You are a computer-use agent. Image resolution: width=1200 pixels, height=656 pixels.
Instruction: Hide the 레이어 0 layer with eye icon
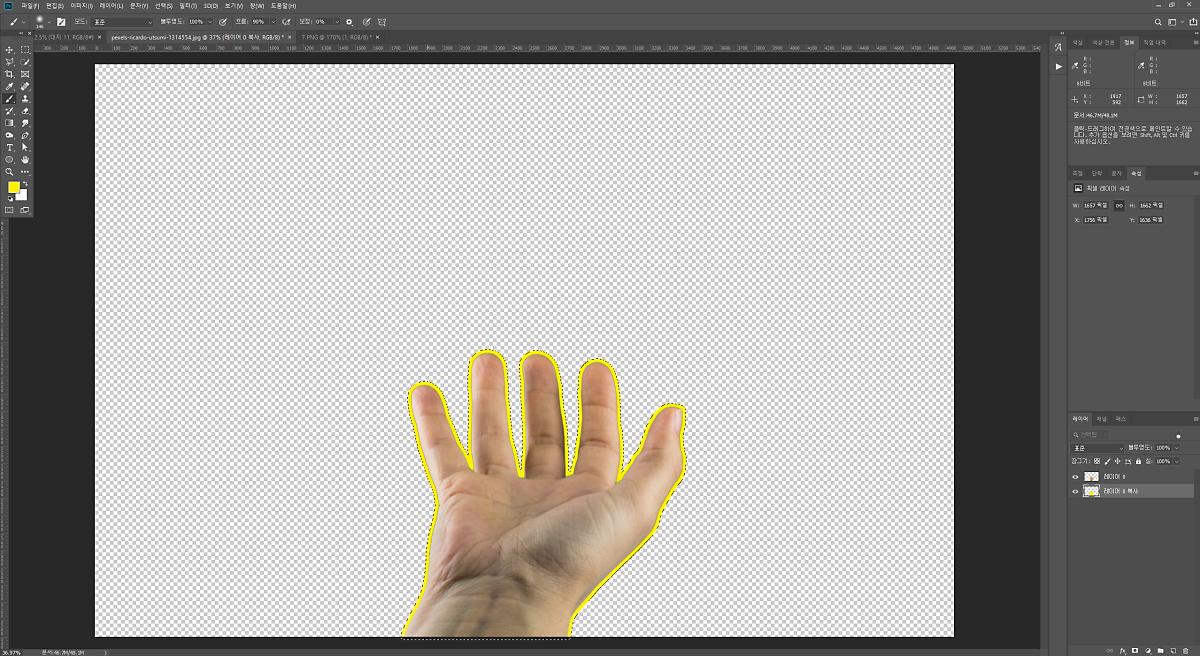[x=1076, y=476]
